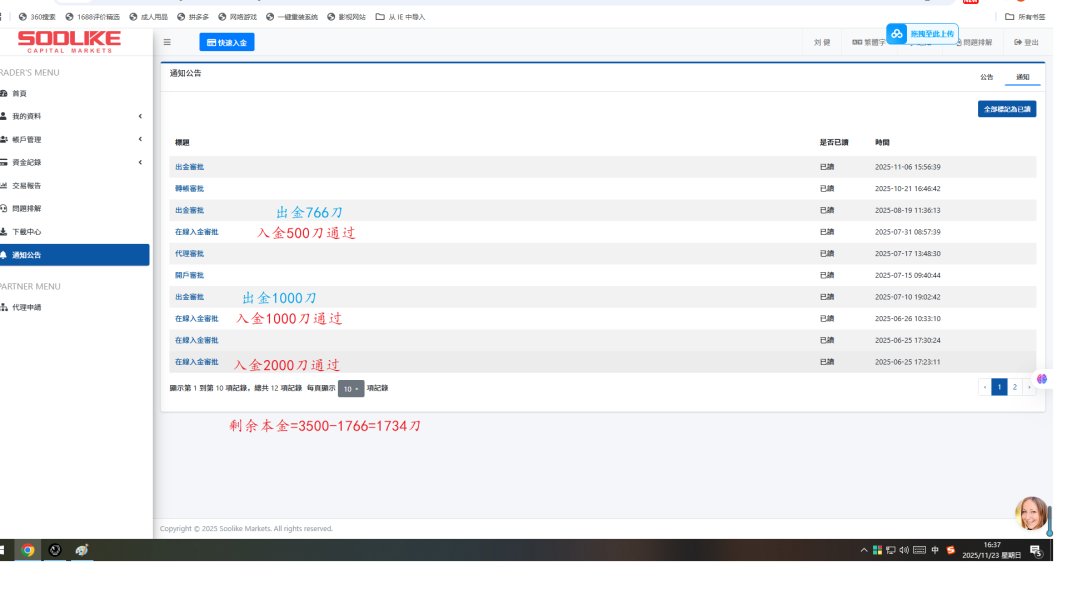
Task: Click the 下載中心 download icon
Action: pyautogui.click(x=3, y=232)
